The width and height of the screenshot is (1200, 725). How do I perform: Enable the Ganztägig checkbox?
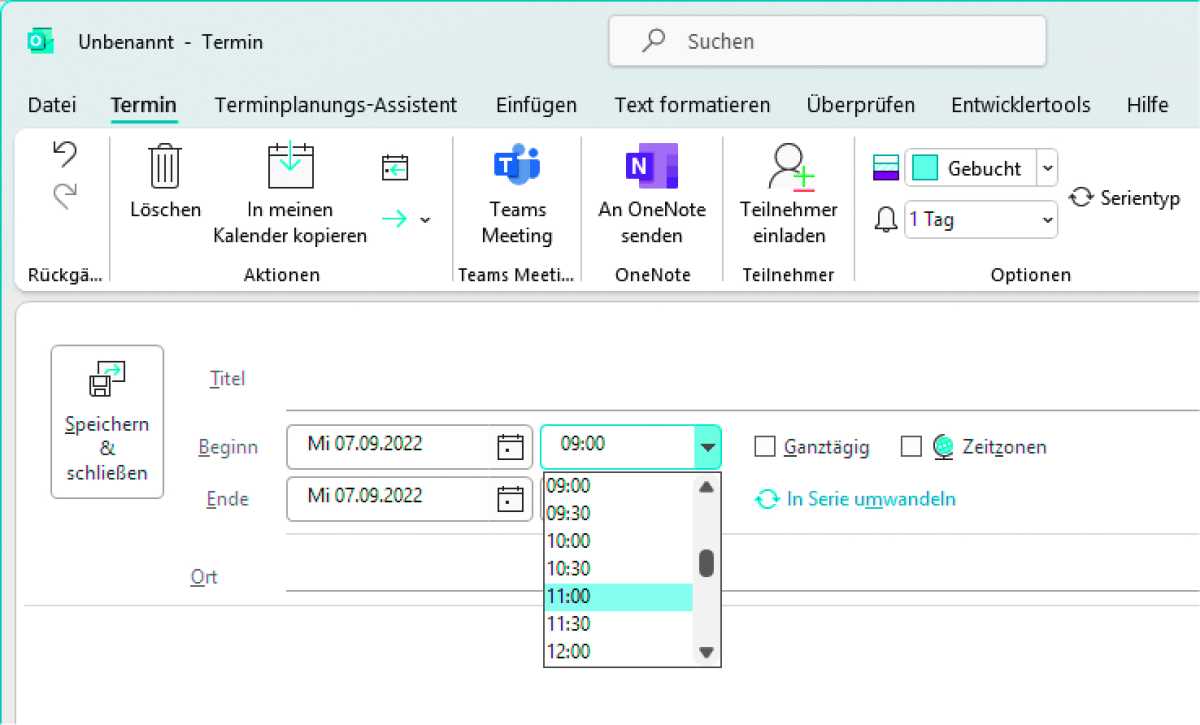765,447
